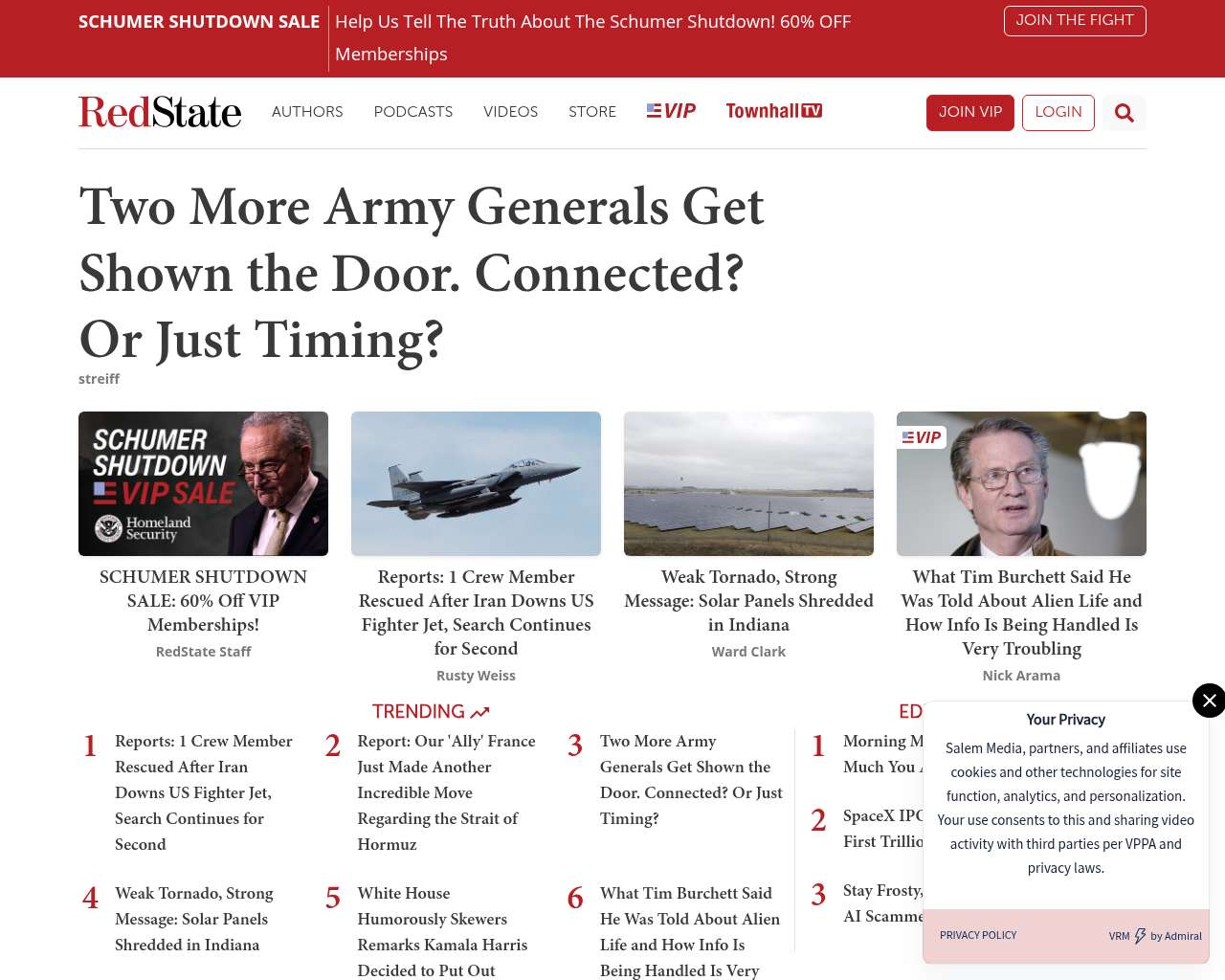Click the TRENDING section heading
Viewport: 1225px width, 980px height.
coord(418,712)
